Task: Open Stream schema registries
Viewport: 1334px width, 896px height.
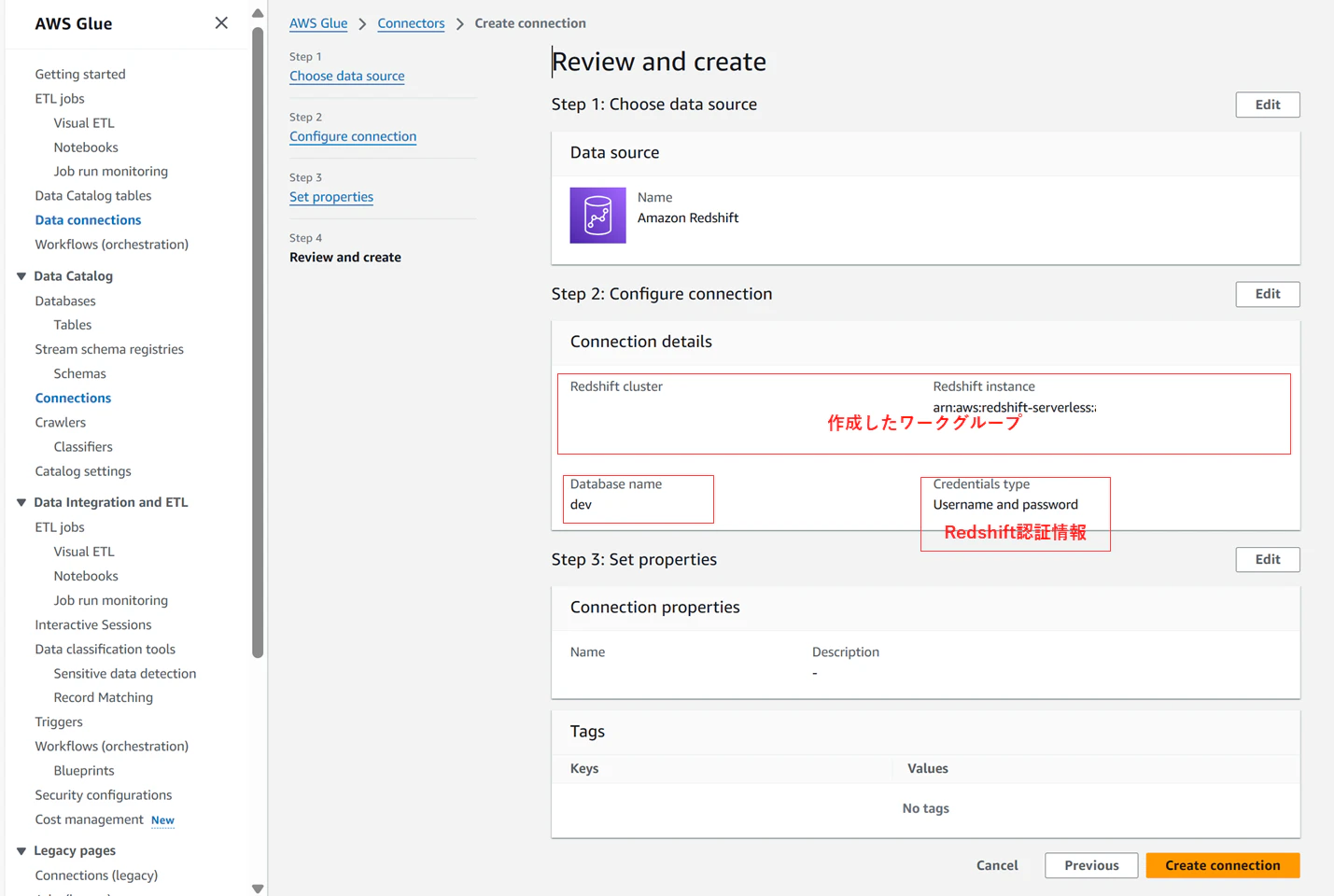Action: pos(109,349)
